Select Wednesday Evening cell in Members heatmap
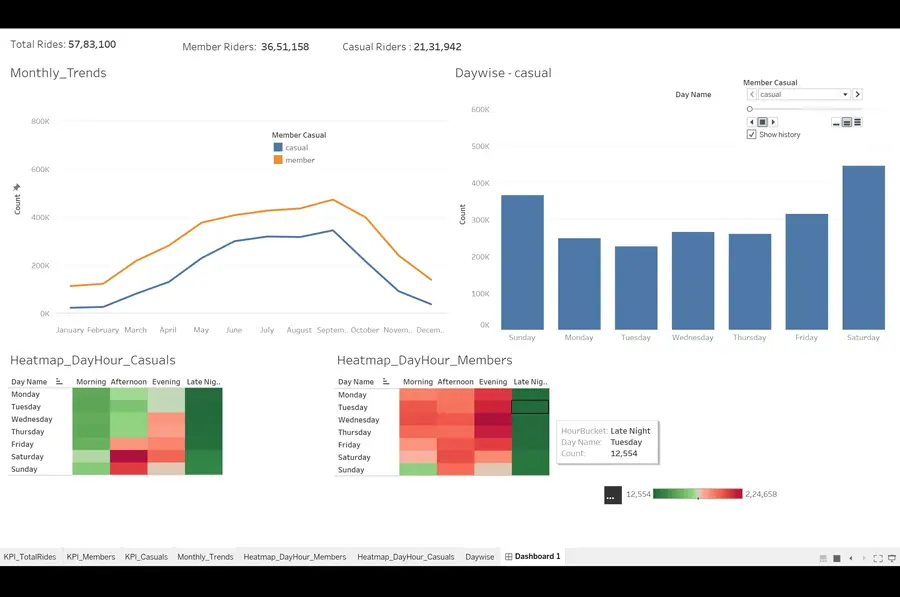 click(492, 420)
